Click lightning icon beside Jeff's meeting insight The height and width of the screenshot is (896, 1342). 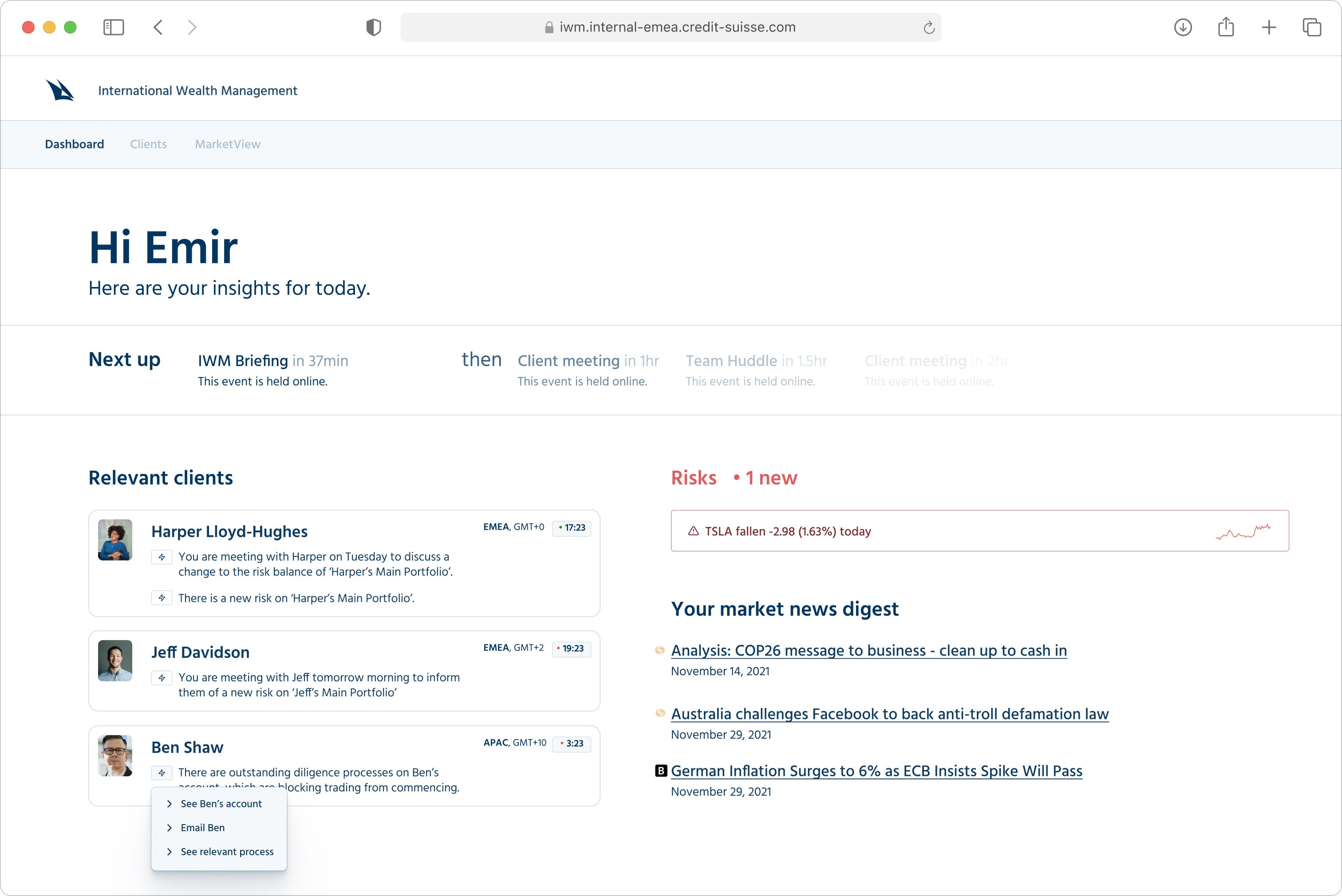tap(162, 678)
